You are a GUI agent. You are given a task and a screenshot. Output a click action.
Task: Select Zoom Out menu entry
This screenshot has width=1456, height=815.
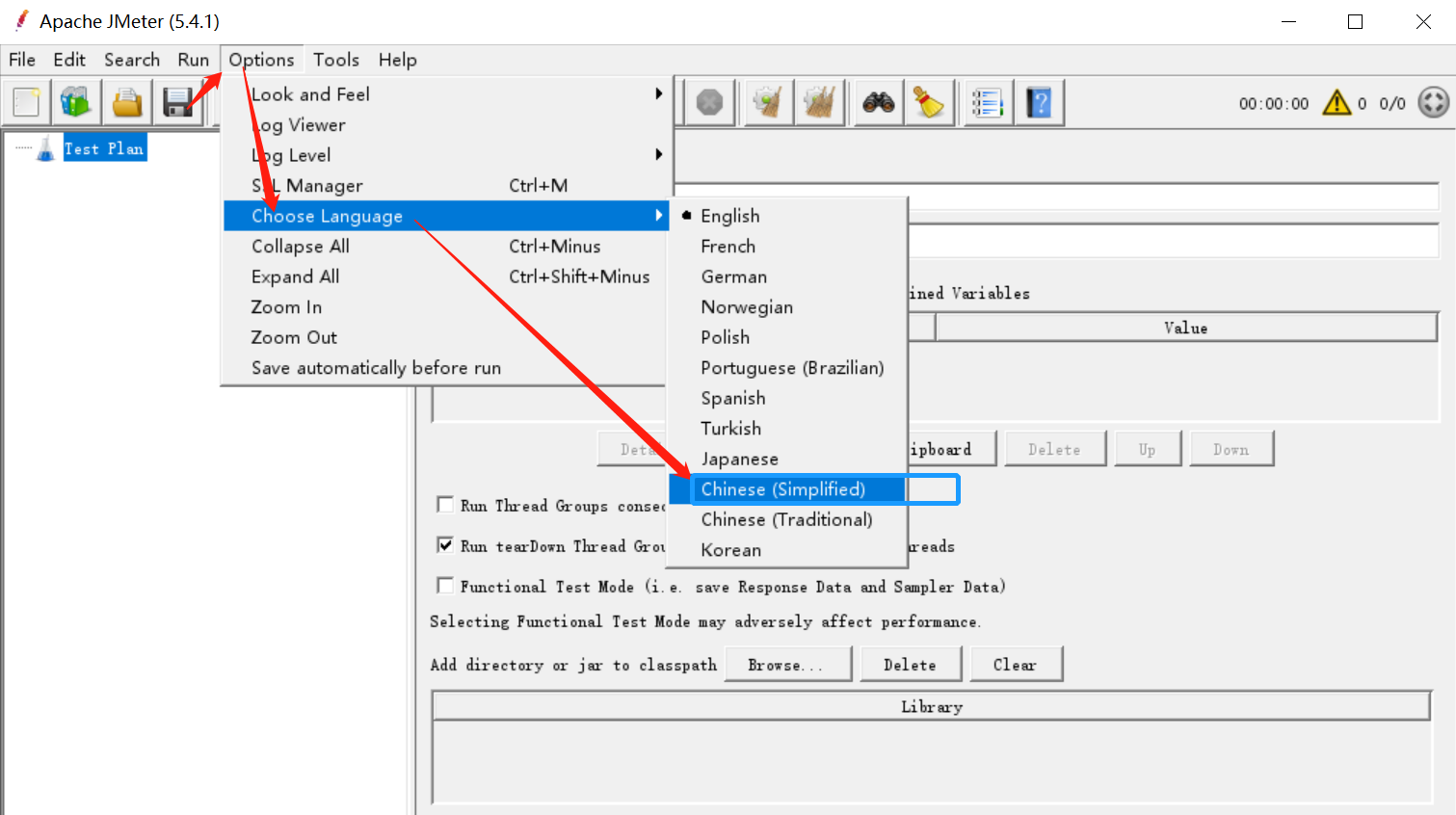point(445,337)
